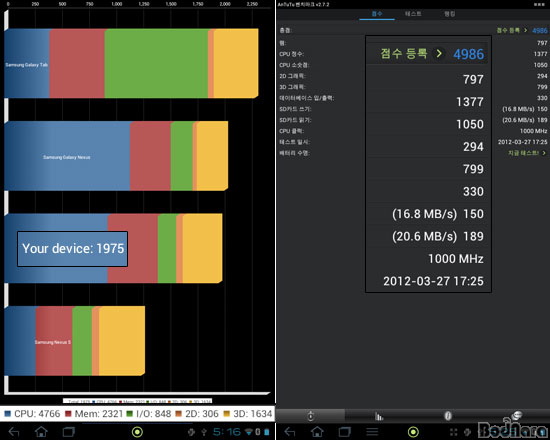Tap the blue CPU legend swatch
The width and height of the screenshot is (550, 440).
(x=8, y=414)
